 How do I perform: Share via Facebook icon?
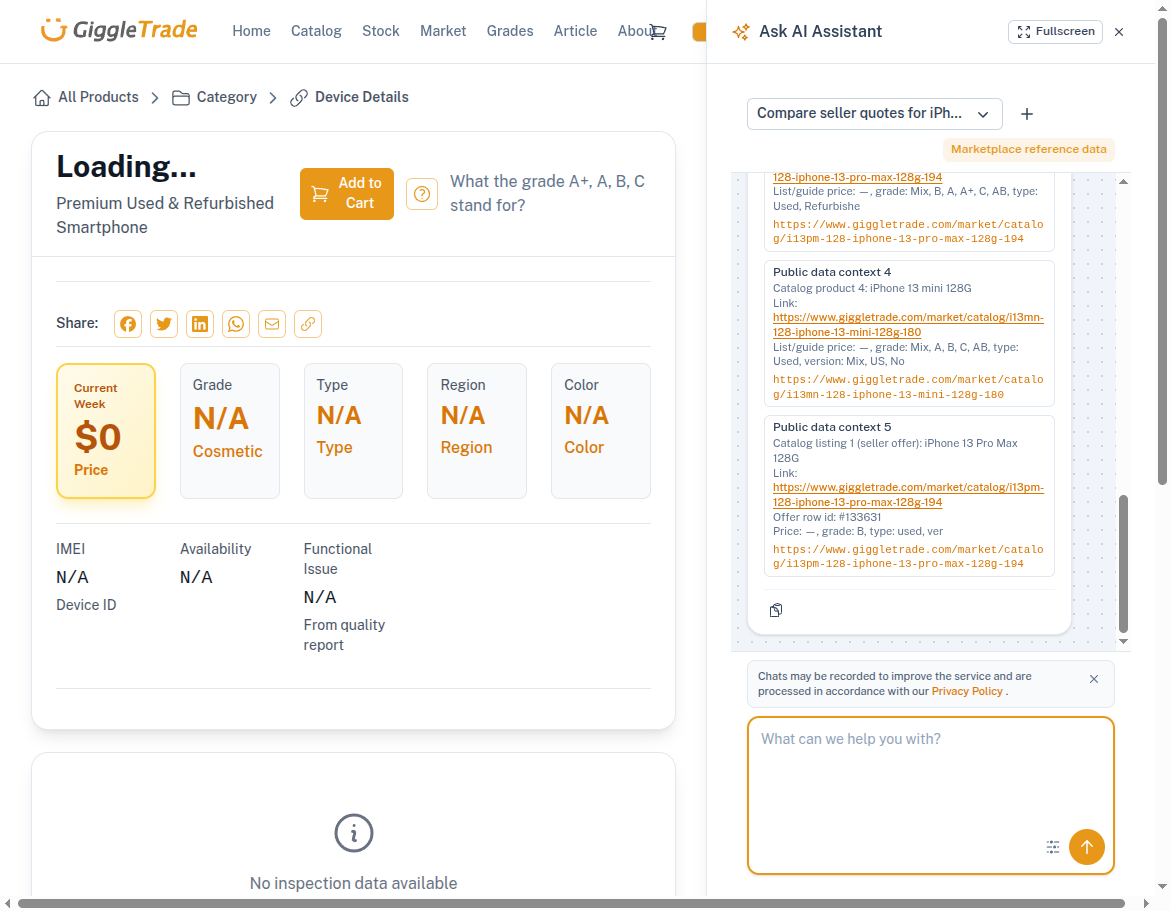(x=128, y=324)
